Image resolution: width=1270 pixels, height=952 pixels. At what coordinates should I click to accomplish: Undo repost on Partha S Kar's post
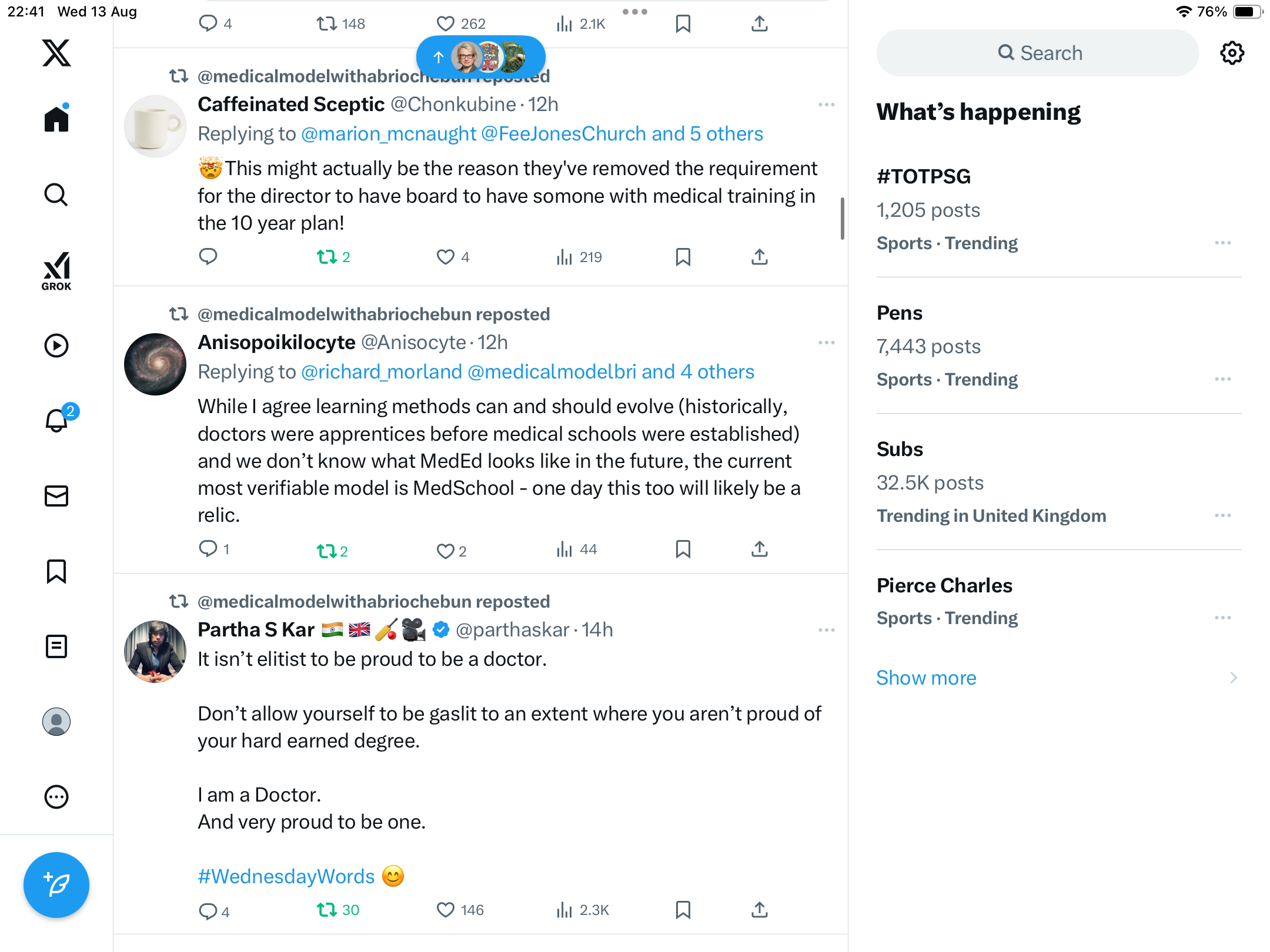click(327, 910)
